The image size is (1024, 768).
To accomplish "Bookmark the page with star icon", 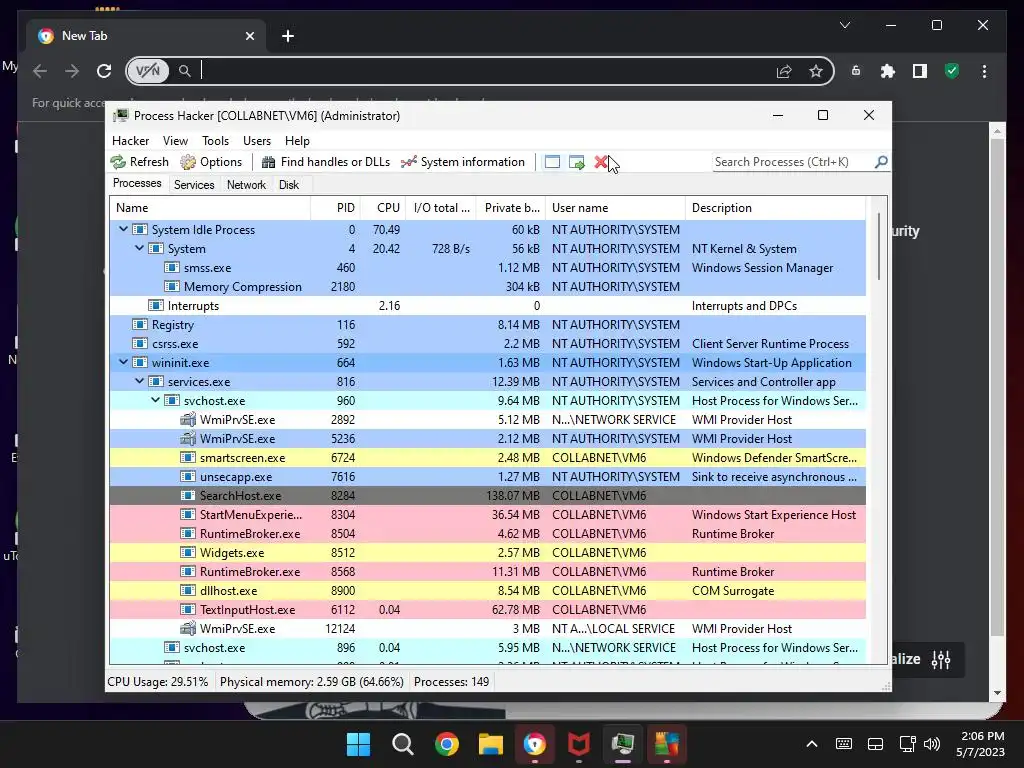I will [x=816, y=71].
